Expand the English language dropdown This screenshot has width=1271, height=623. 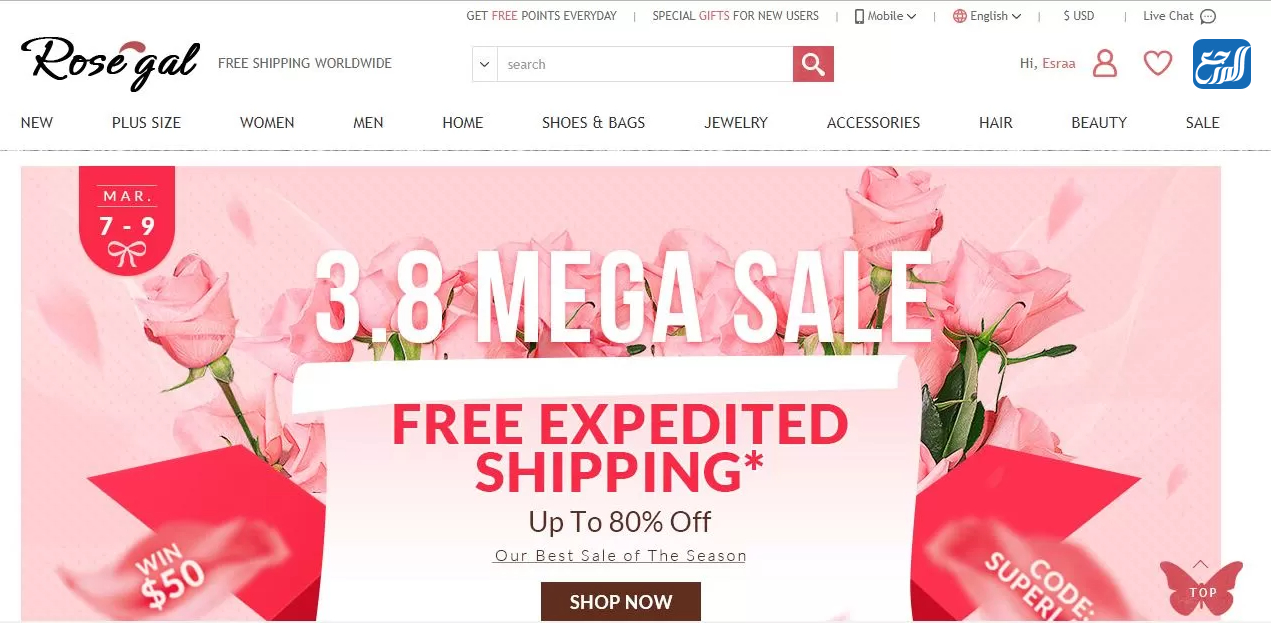tap(995, 16)
